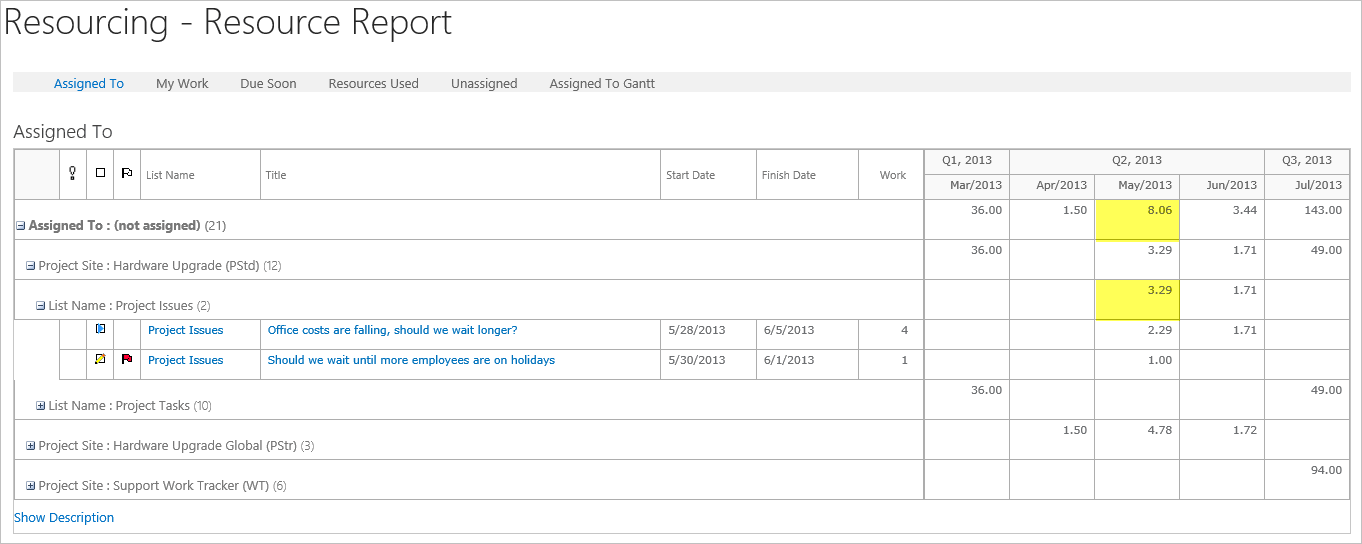This screenshot has width=1362, height=544.
Task: Collapse the Project Issues list group
Action: pyautogui.click(x=40, y=306)
